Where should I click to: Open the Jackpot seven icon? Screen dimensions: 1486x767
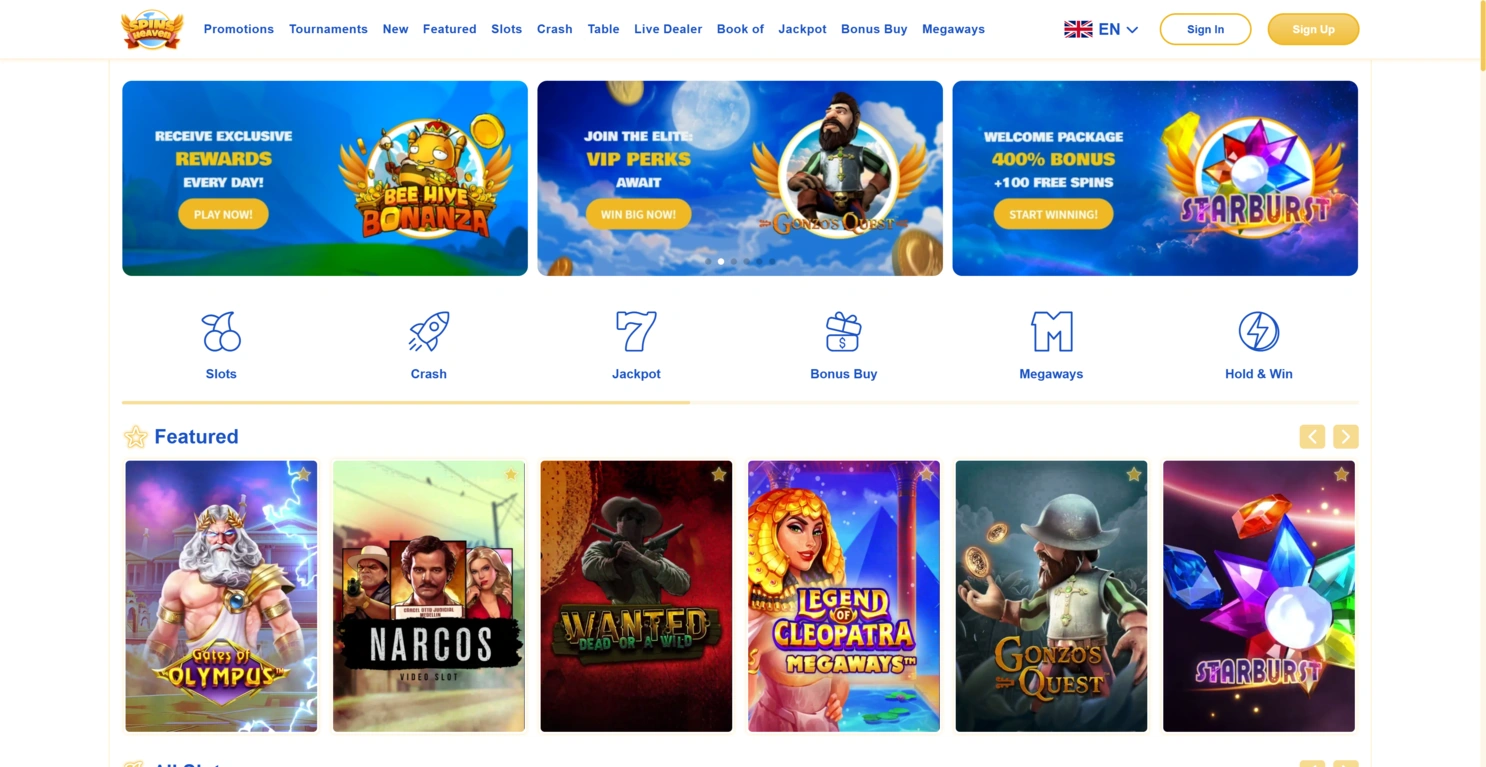(636, 331)
